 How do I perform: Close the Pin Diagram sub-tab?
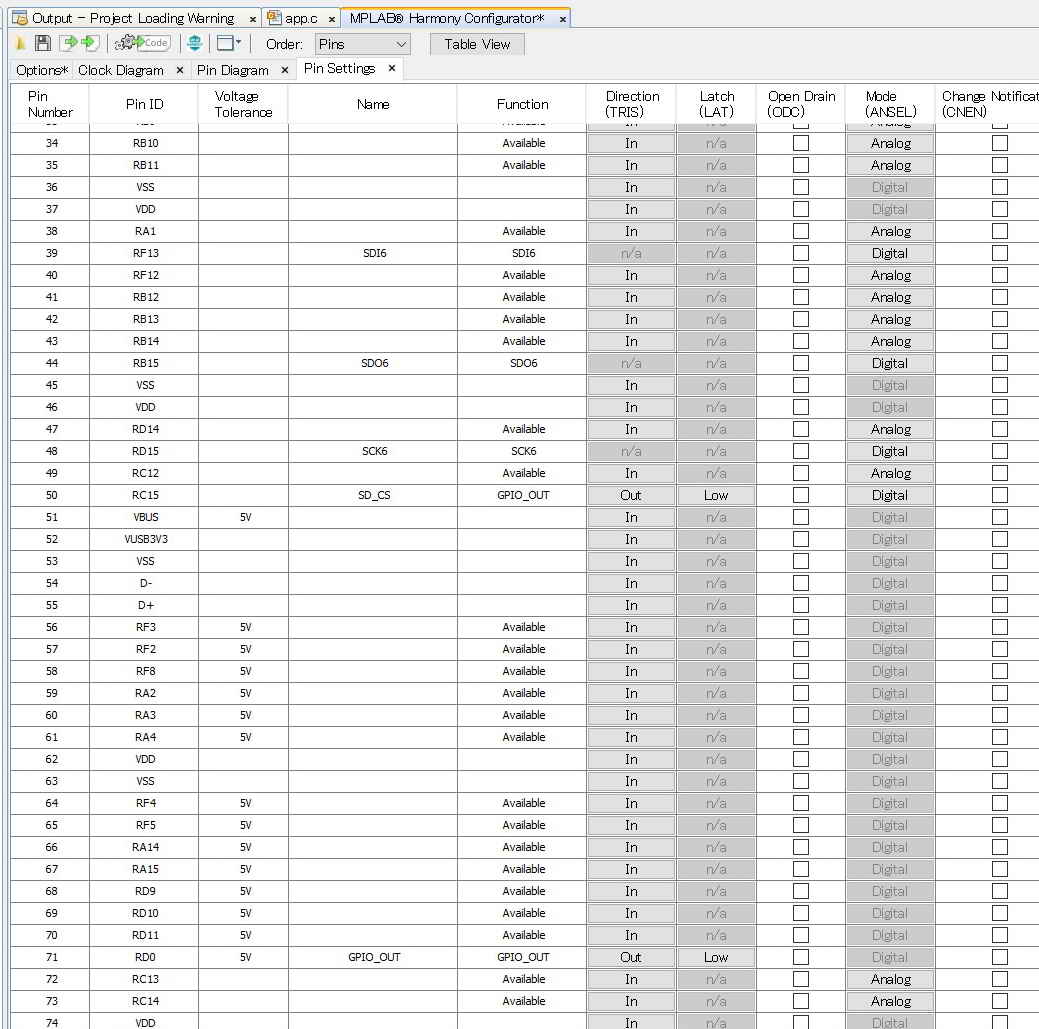284,70
